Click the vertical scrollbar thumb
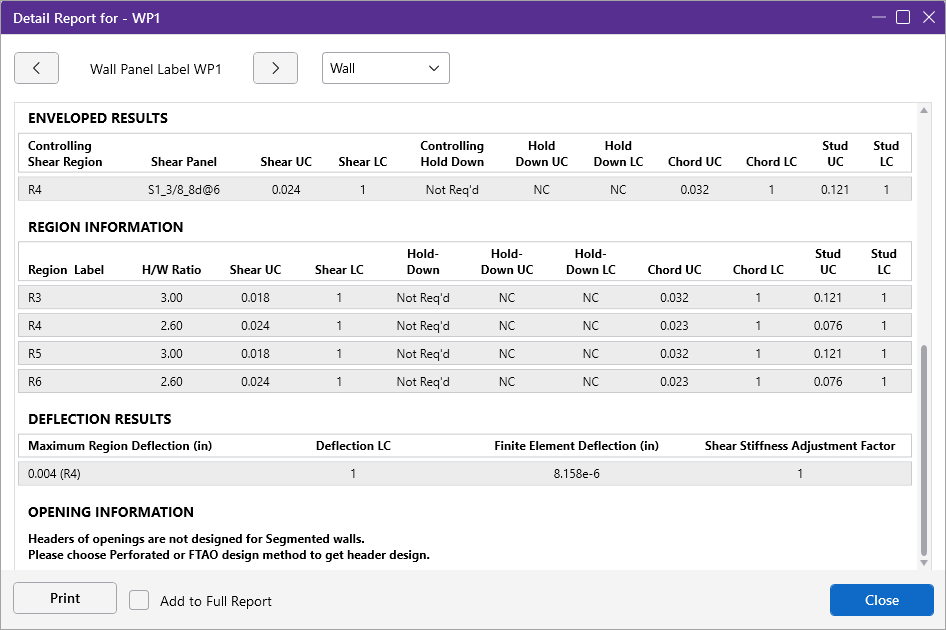This screenshot has height=630, width=946. pos(924,450)
